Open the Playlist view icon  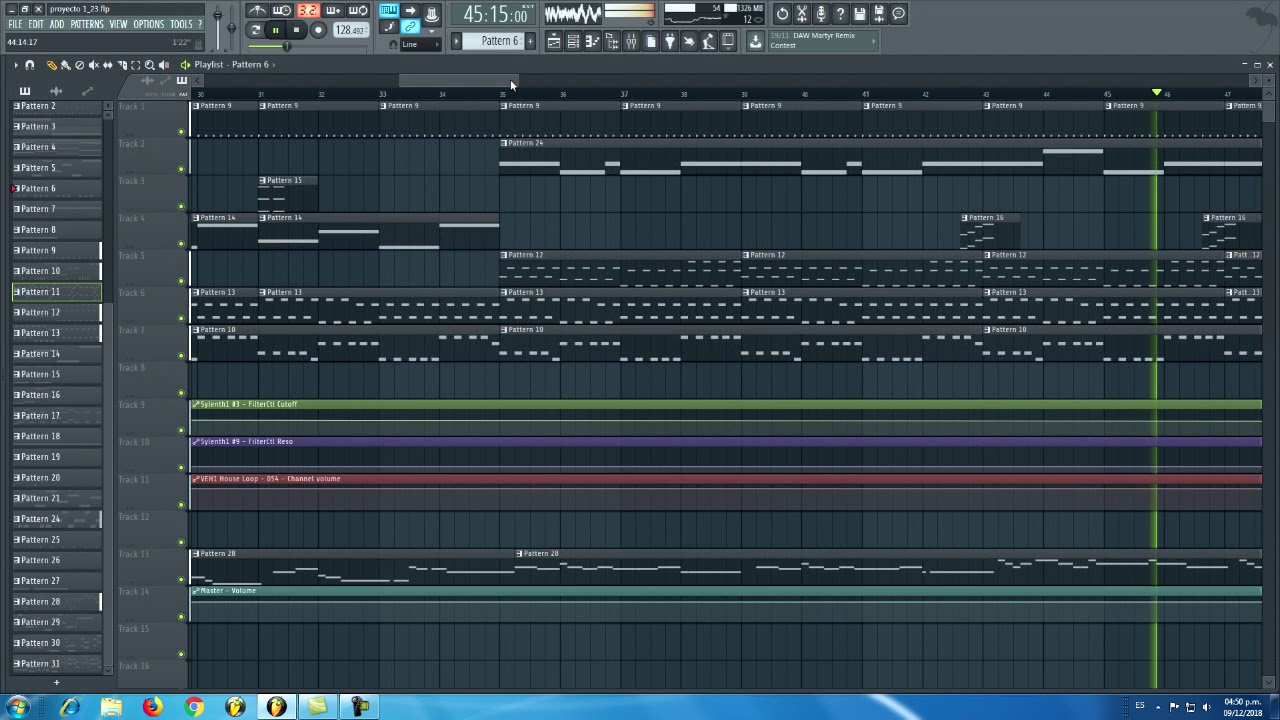[x=553, y=40]
